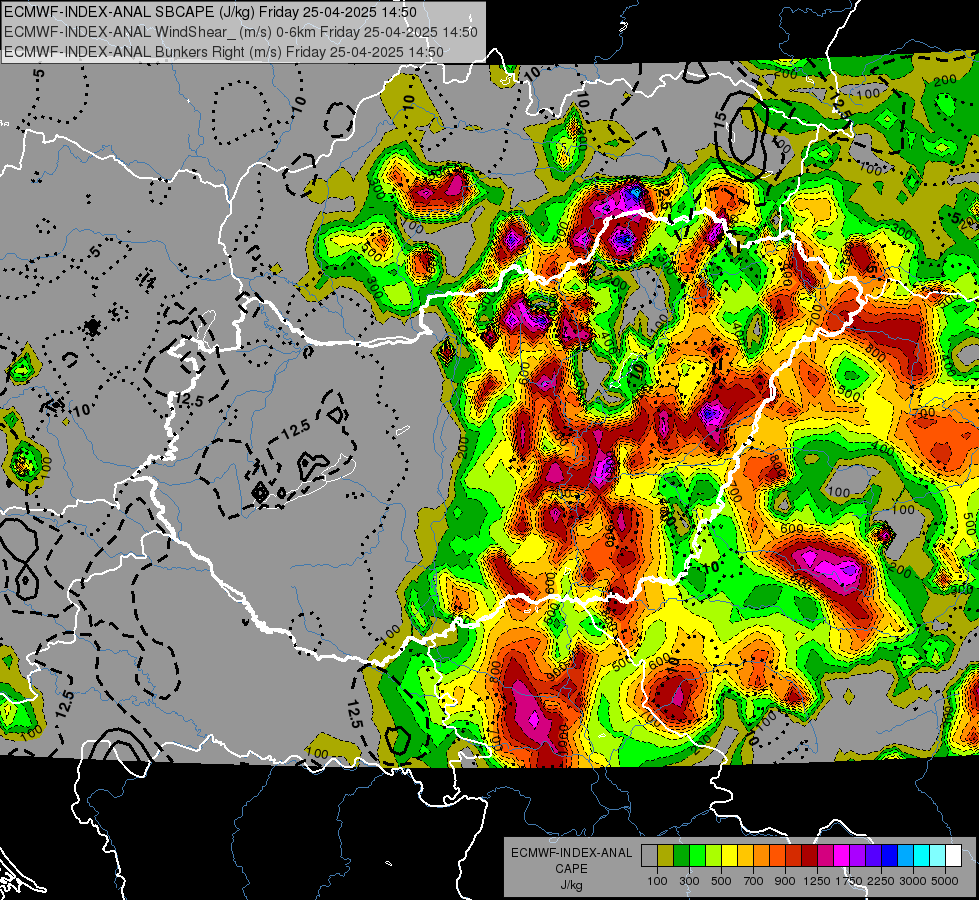Click the purple swatch after 1750
Image resolution: width=979 pixels, height=900 pixels.
(x=857, y=855)
